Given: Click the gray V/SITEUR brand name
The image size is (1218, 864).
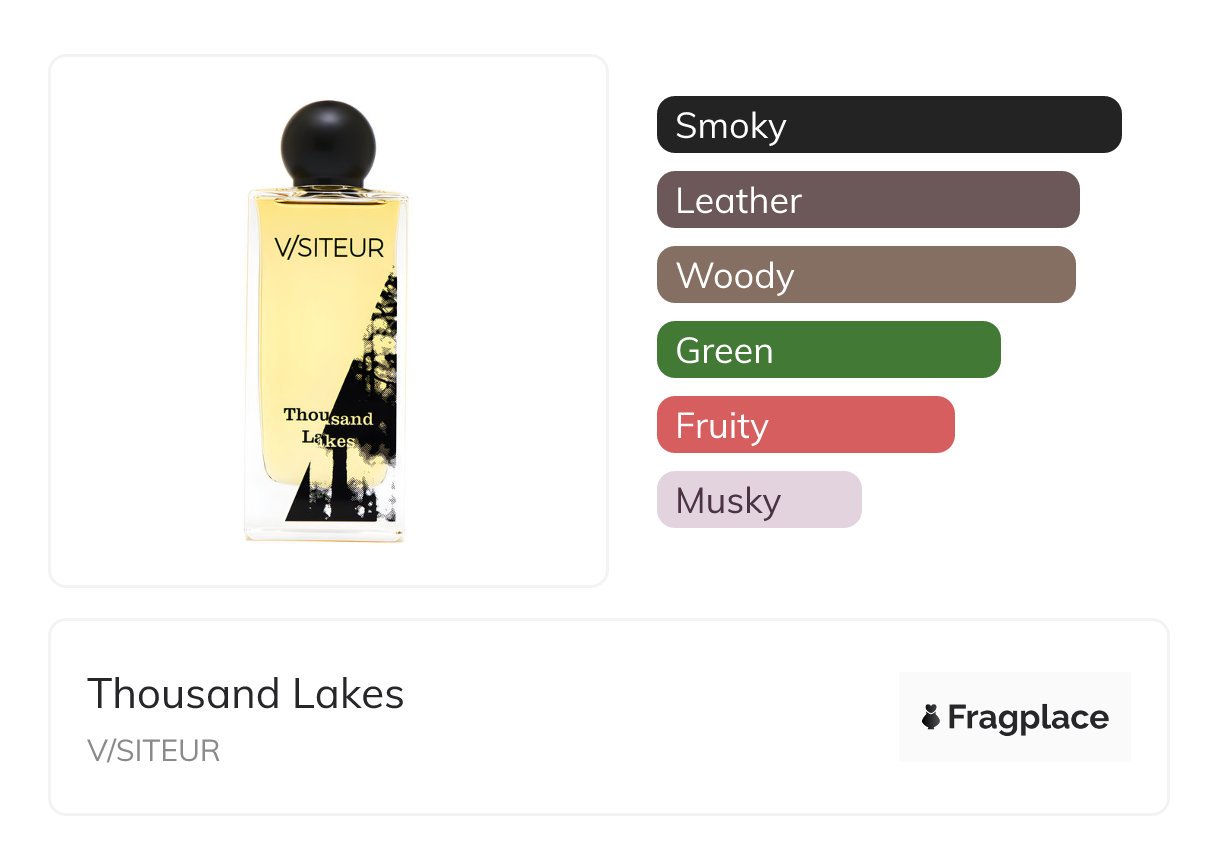Looking at the screenshot, I should coord(154,750).
